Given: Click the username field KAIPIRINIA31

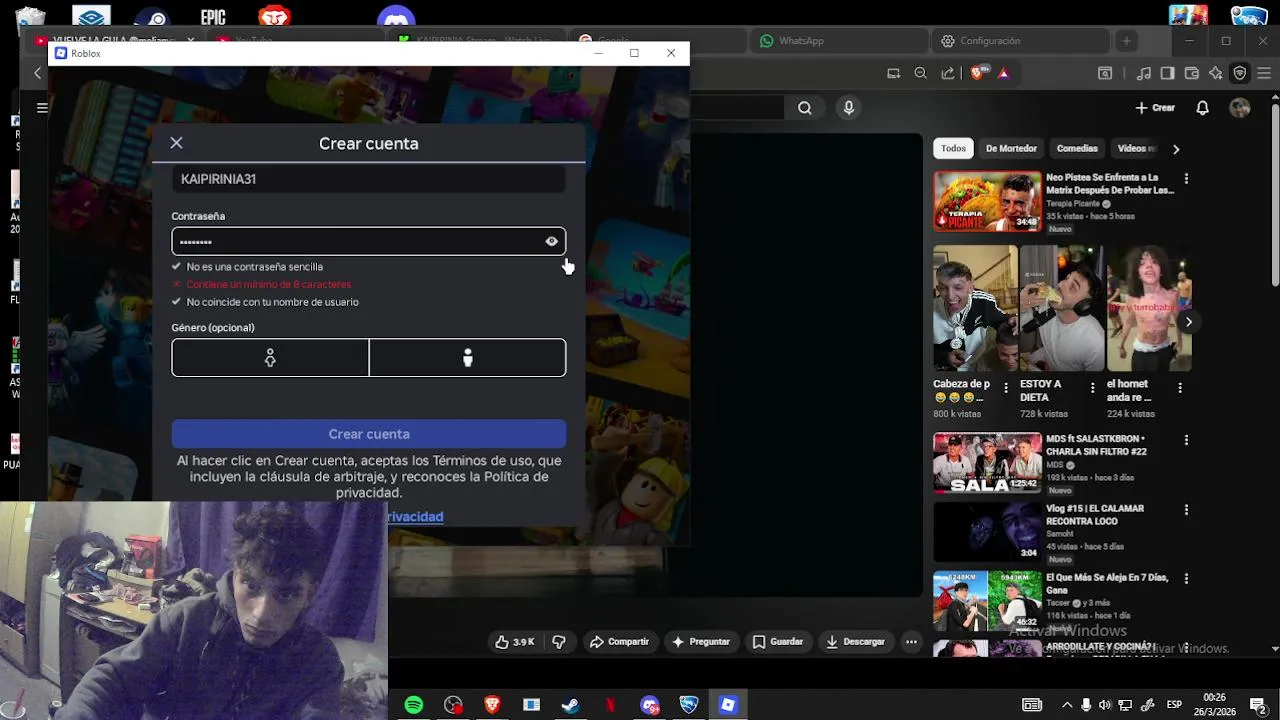Looking at the screenshot, I should pyautogui.click(x=368, y=179).
